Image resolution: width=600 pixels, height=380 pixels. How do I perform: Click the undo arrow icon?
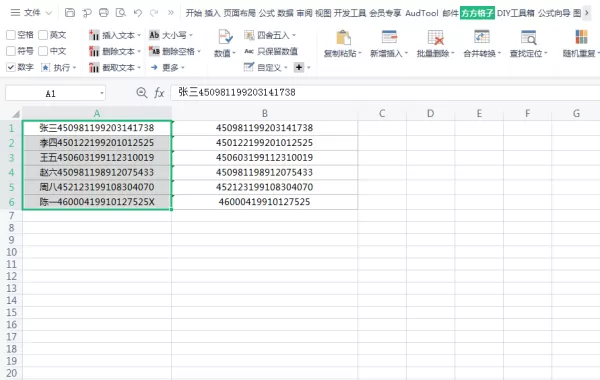(138, 13)
